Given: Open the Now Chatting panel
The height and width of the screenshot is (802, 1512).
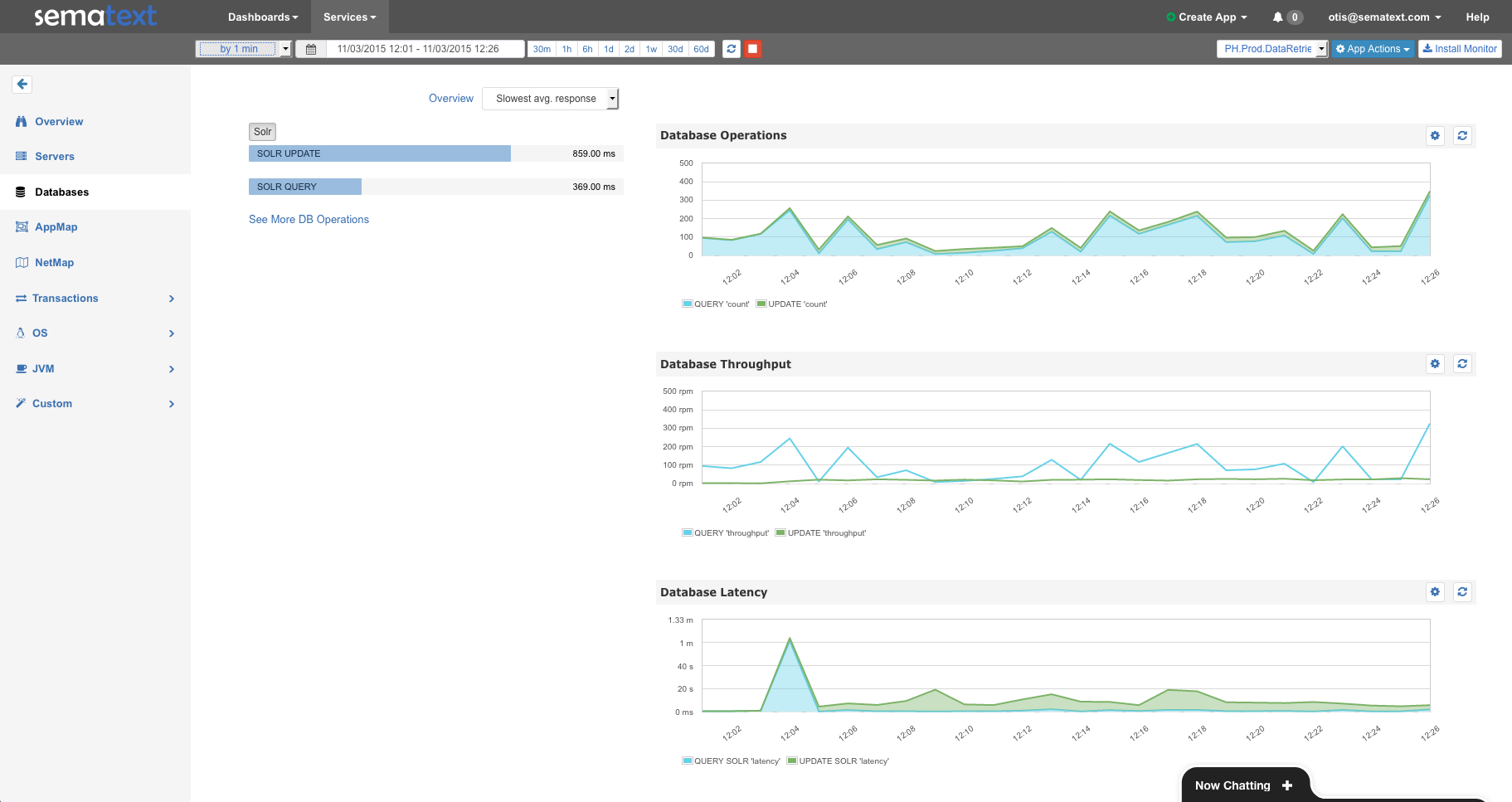Looking at the screenshot, I should click(1245, 785).
